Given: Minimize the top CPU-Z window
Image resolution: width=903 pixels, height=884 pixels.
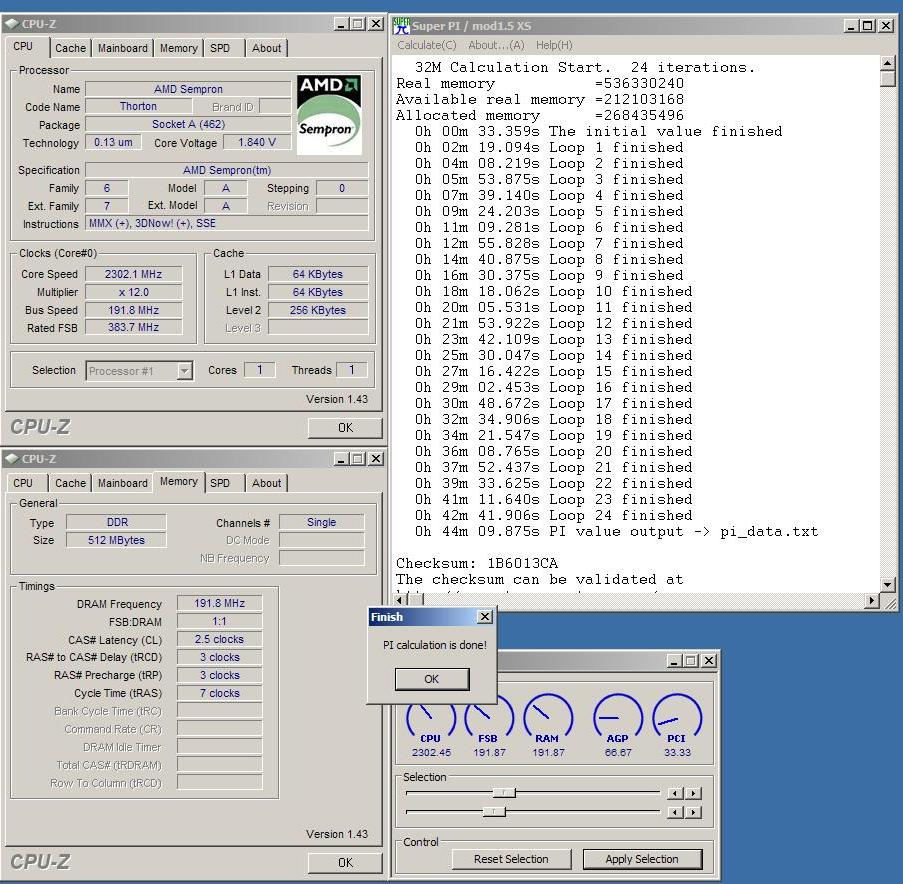Looking at the screenshot, I should coord(341,24).
